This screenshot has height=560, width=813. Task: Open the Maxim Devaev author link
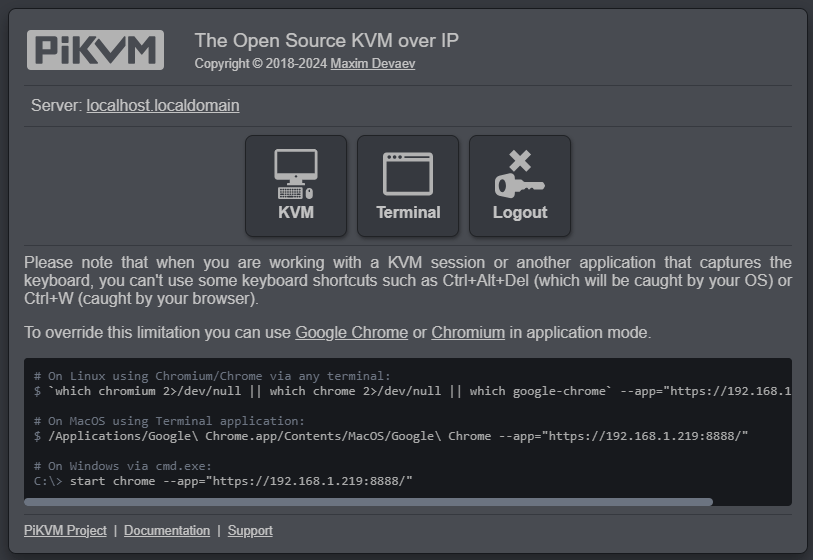point(372,64)
